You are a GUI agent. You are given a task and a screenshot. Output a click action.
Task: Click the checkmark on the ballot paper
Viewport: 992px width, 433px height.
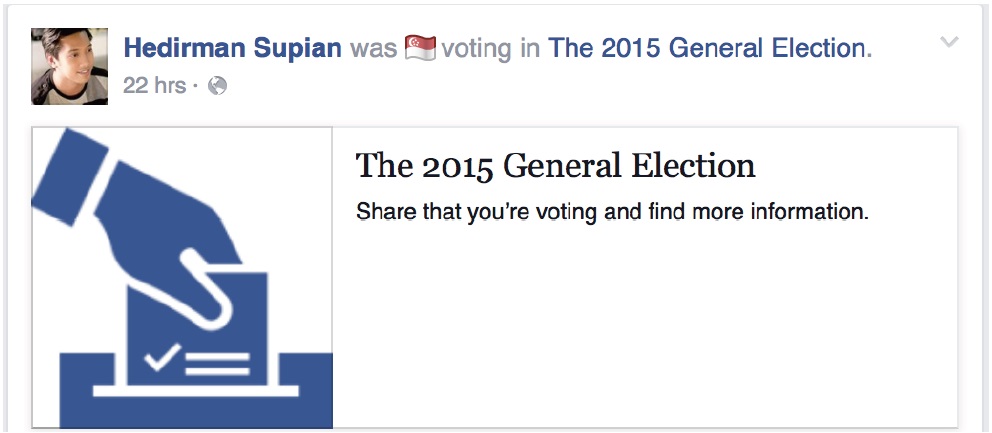click(161, 357)
